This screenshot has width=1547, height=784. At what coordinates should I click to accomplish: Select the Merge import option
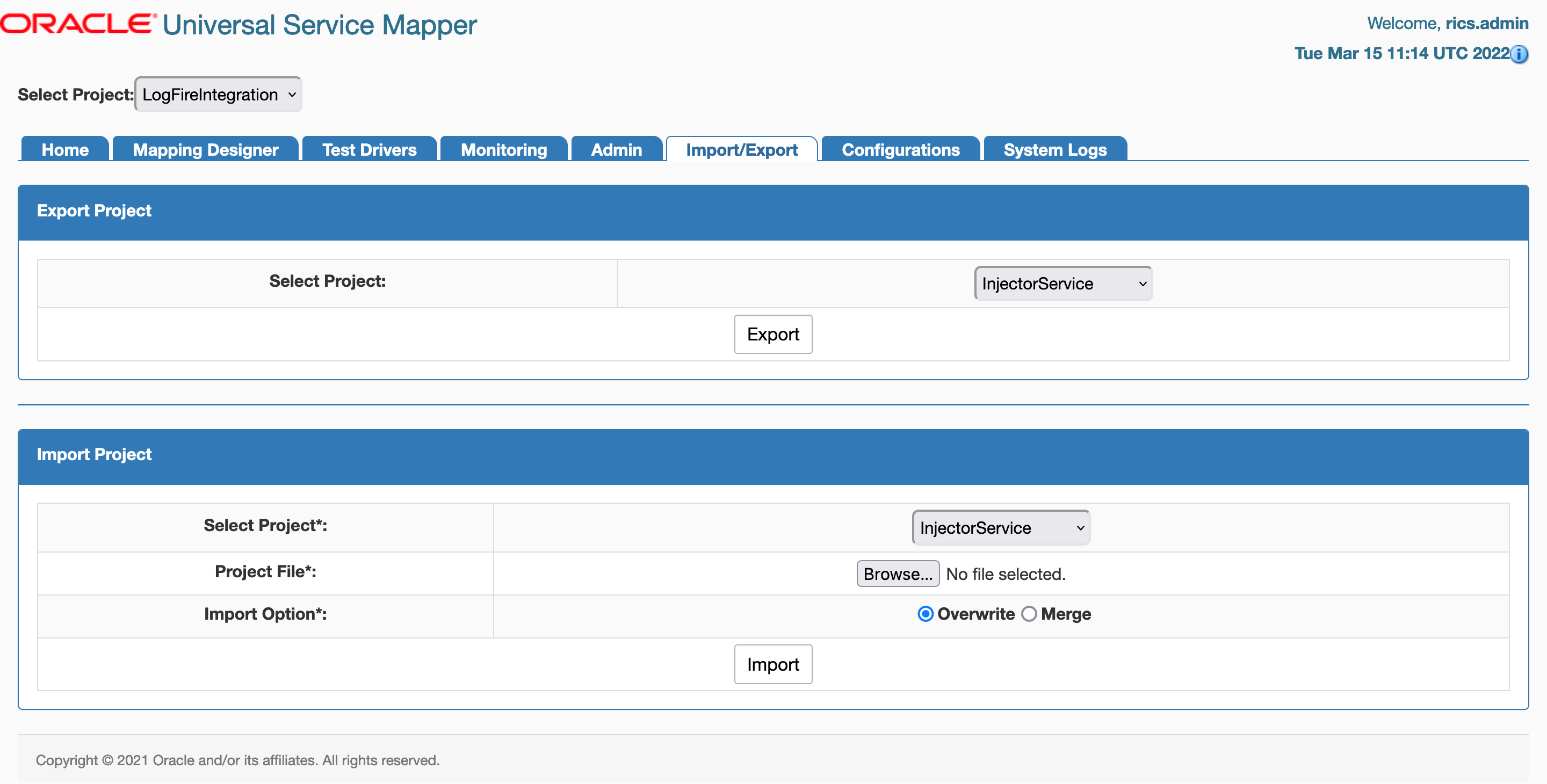pyautogui.click(x=1029, y=614)
